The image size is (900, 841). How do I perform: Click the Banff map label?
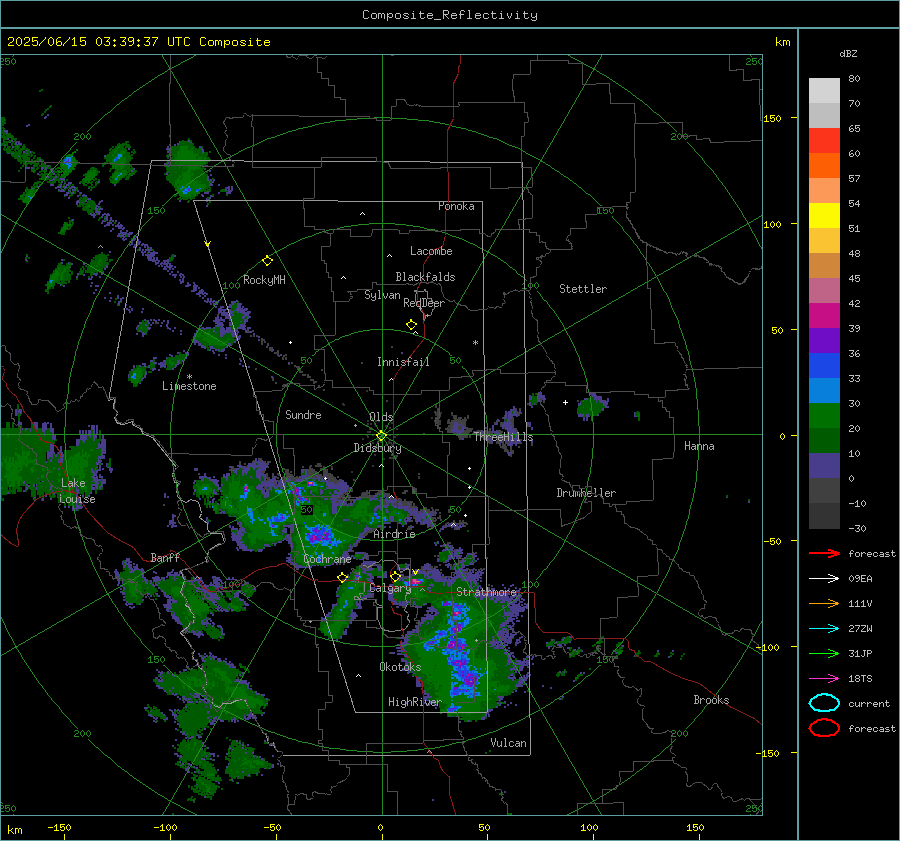[165, 557]
